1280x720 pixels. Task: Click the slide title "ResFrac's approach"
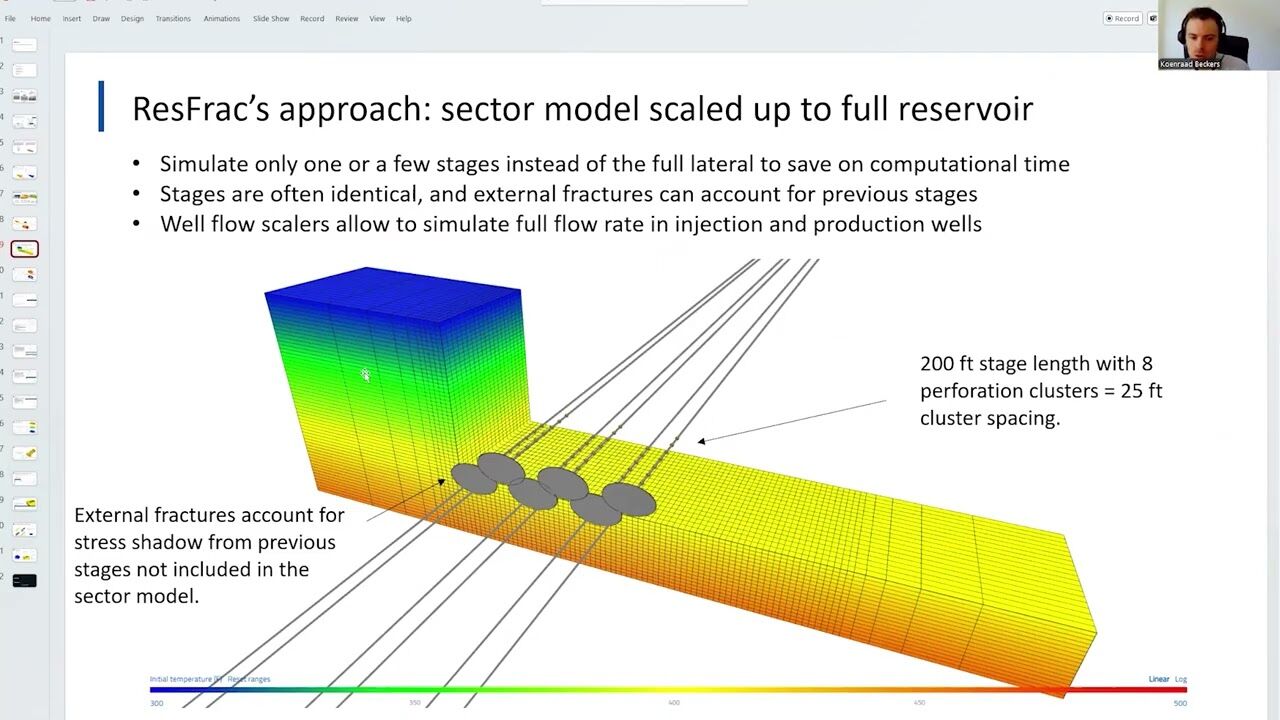tap(582, 108)
